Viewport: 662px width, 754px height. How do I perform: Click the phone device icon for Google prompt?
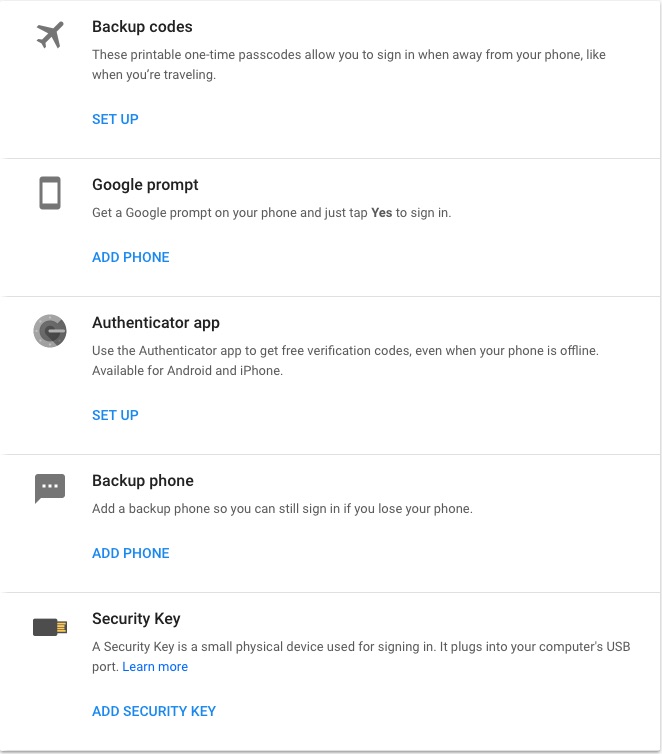click(x=50, y=193)
